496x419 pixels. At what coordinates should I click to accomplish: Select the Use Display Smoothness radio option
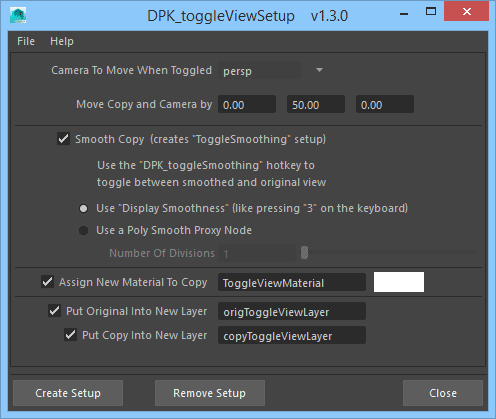pos(83,209)
